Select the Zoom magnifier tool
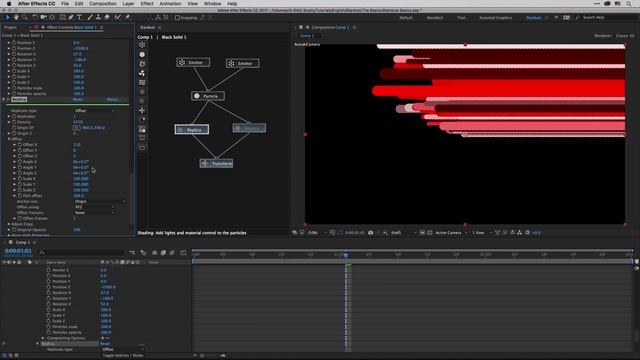The image size is (640, 360). pyautogui.click(x=25, y=18)
